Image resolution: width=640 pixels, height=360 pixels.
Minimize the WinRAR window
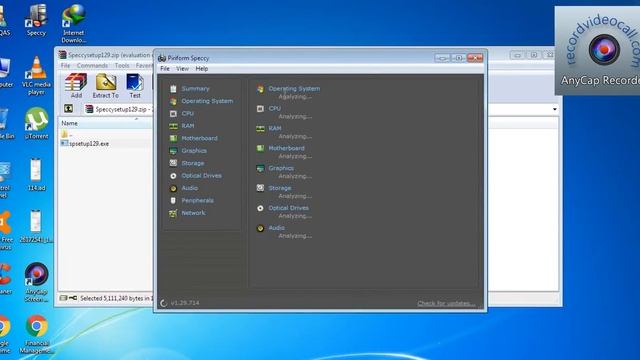517,55
